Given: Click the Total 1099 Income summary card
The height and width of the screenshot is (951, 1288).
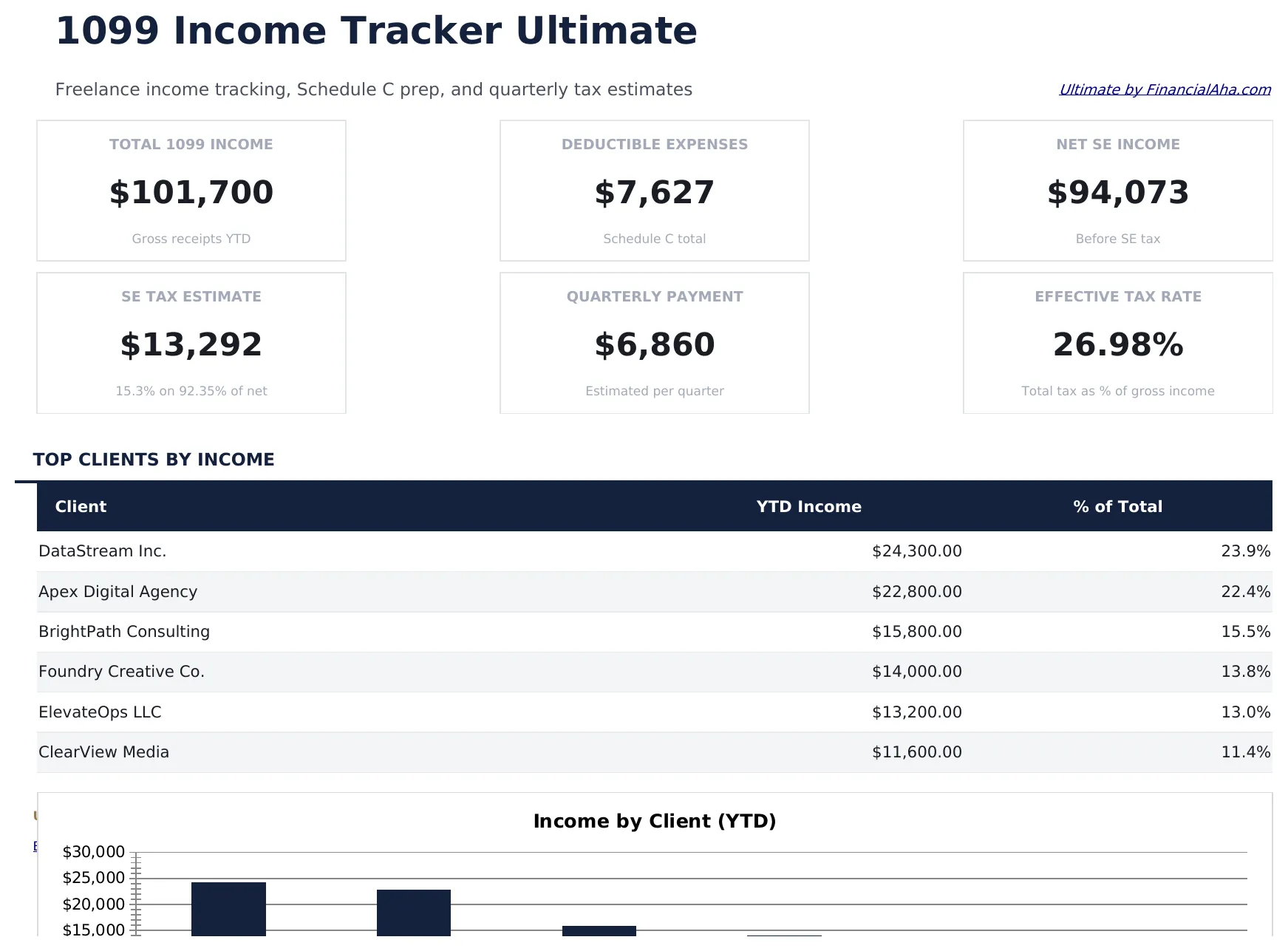Looking at the screenshot, I should [x=191, y=190].
